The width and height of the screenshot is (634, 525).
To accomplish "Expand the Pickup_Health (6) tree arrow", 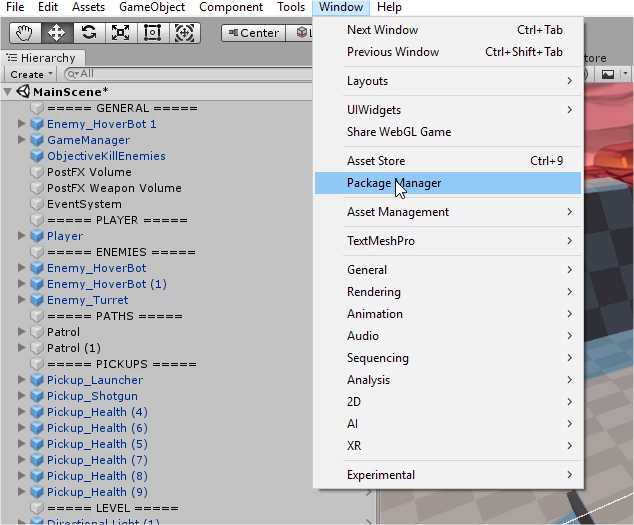I will [22, 428].
